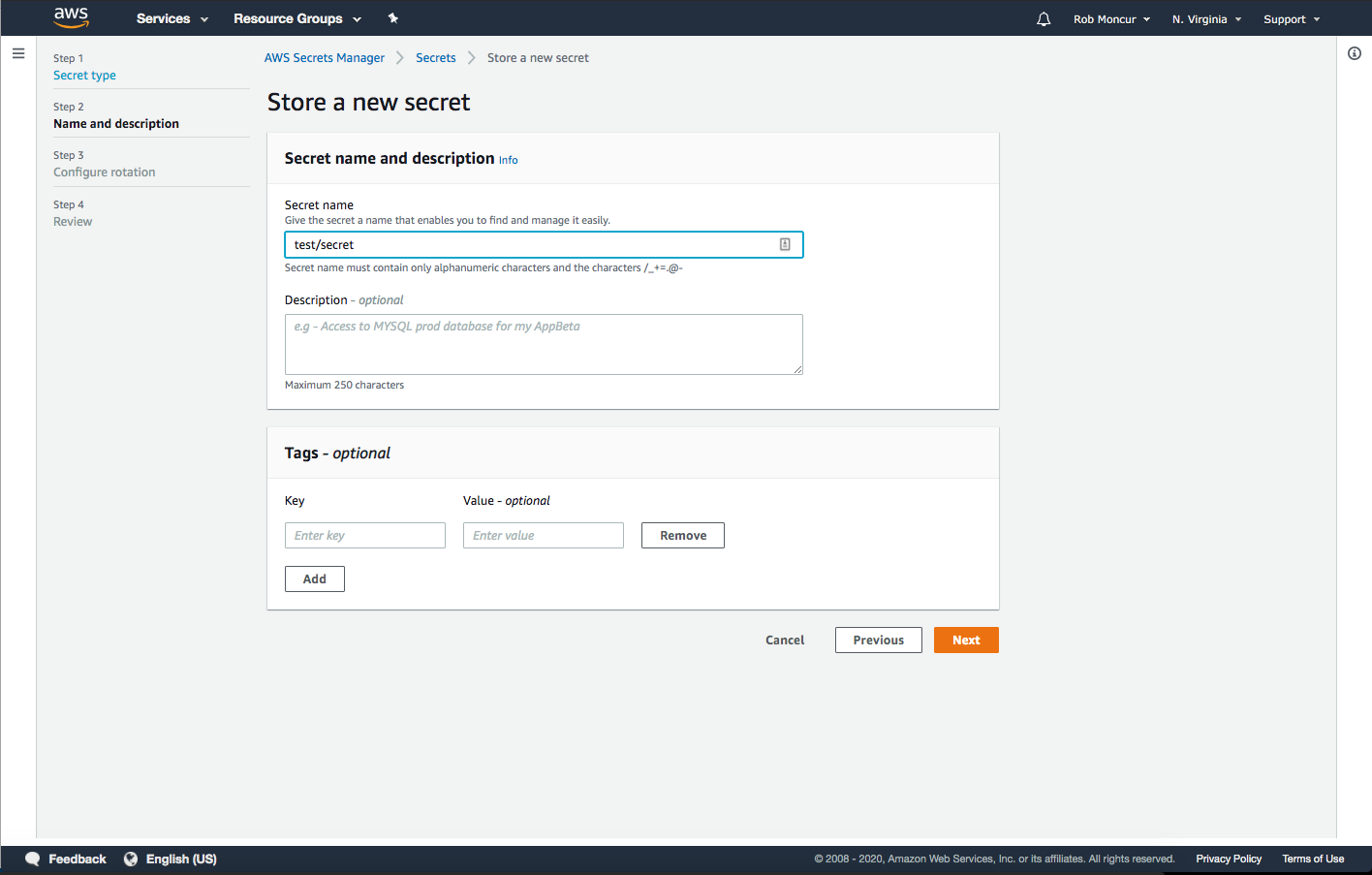Click the Enter key tag field

365,536
